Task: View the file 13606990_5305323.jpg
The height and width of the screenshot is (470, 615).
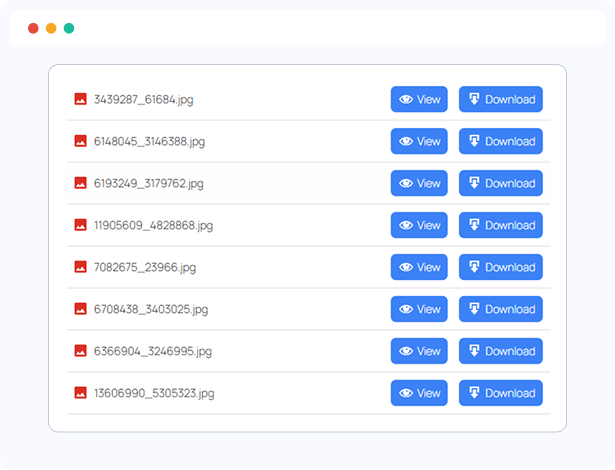Action: (419, 393)
